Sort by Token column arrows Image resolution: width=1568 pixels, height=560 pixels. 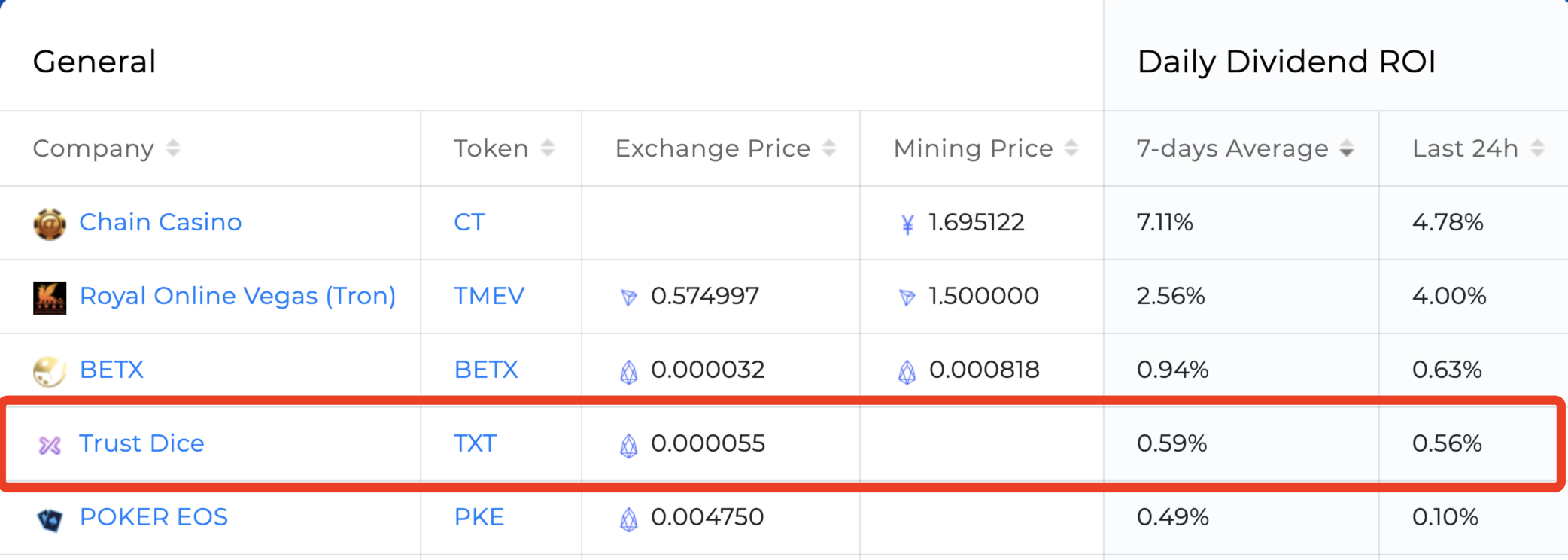click(548, 148)
